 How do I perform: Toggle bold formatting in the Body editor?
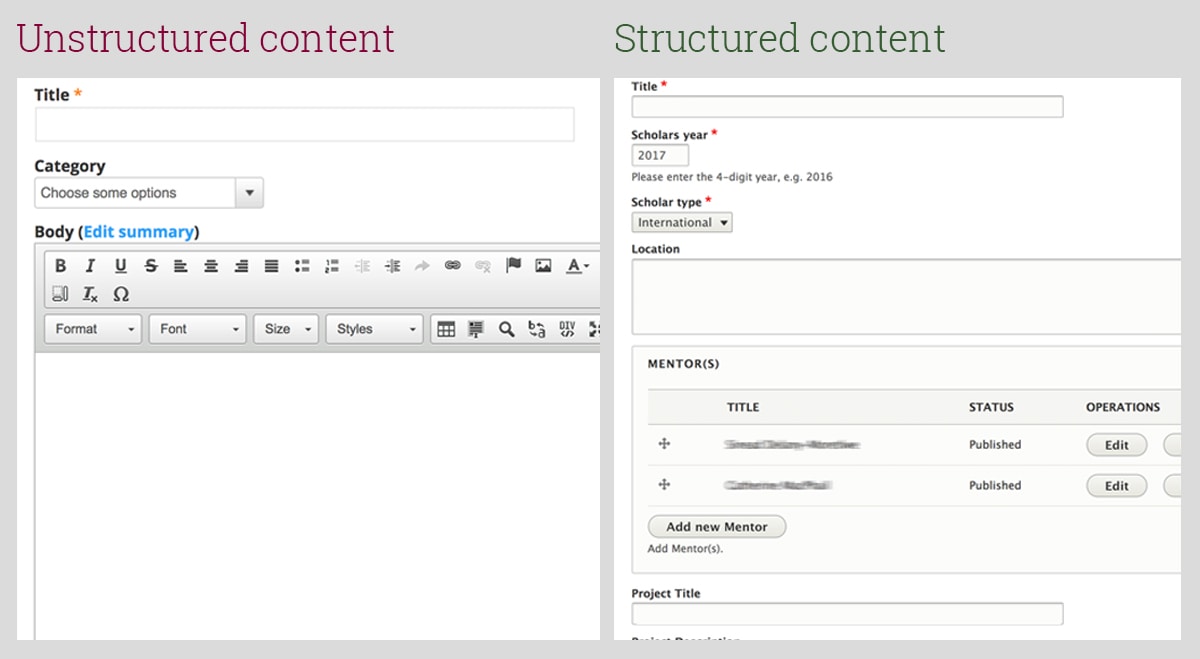(60, 266)
